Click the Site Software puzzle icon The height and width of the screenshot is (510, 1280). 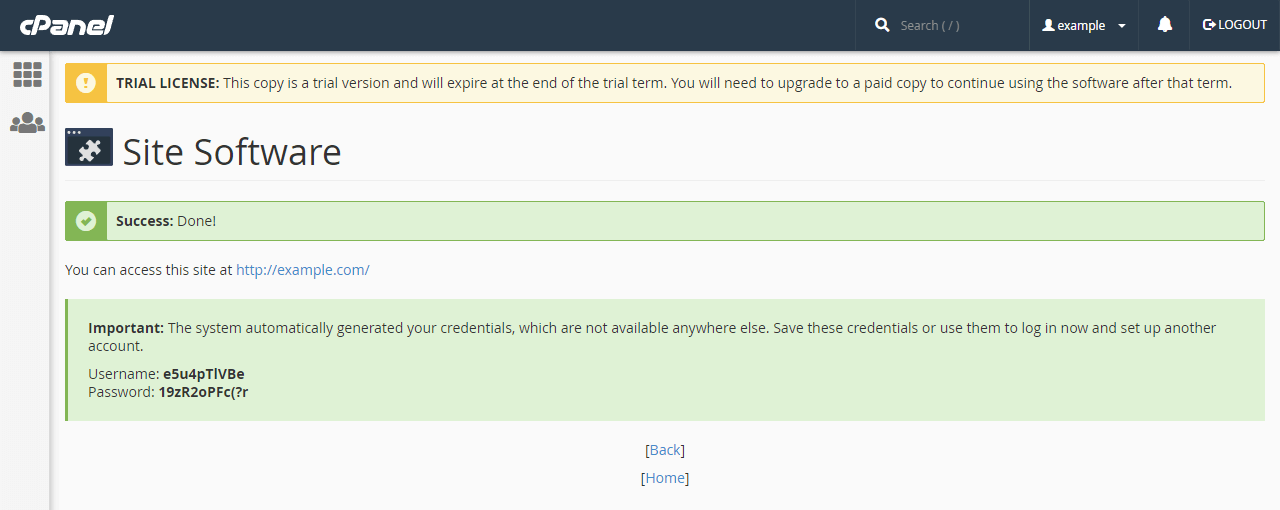[x=89, y=147]
